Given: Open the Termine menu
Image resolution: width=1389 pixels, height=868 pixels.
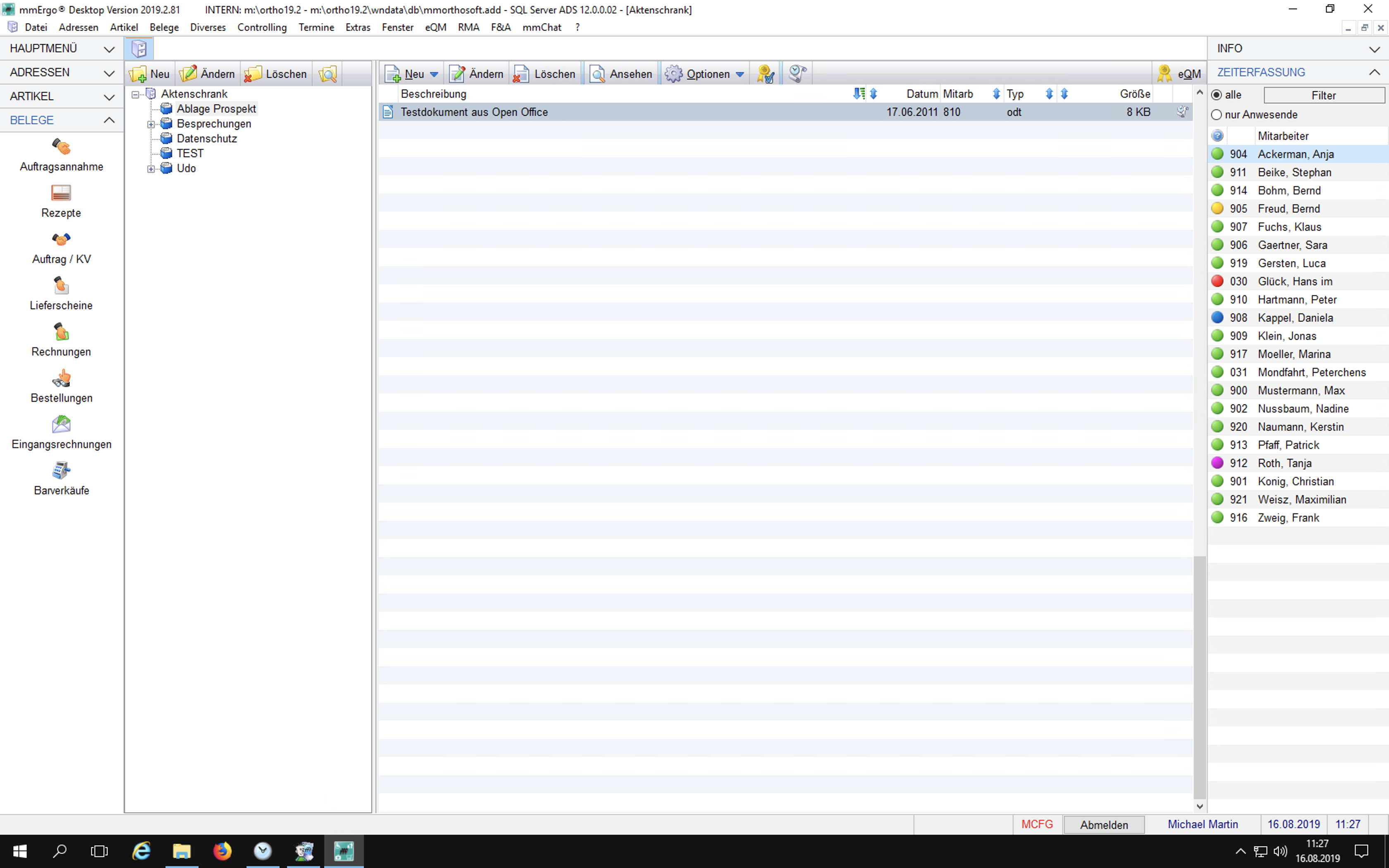Looking at the screenshot, I should point(316,28).
